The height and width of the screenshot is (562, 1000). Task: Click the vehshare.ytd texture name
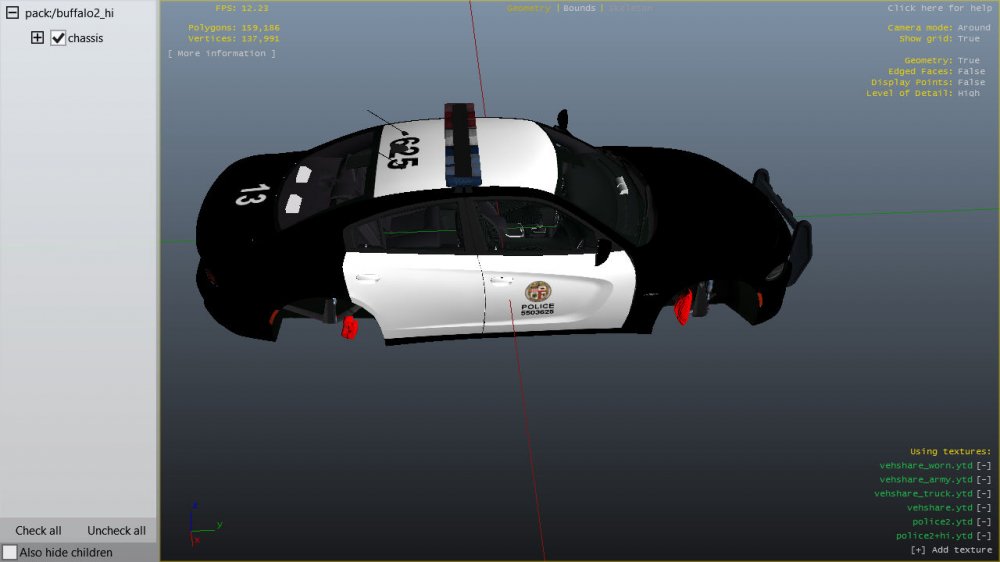[x=940, y=508]
